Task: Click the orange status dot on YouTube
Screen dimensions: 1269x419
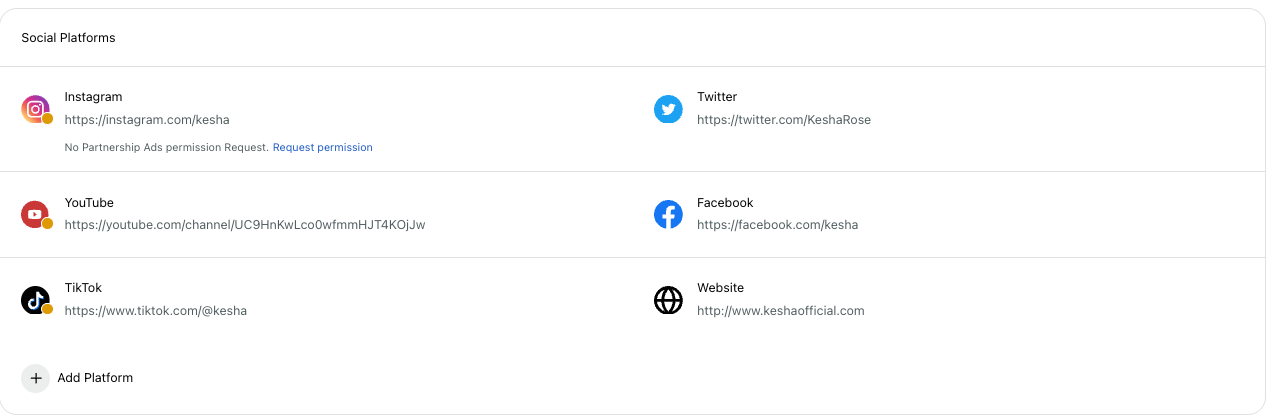Action: tap(47, 224)
